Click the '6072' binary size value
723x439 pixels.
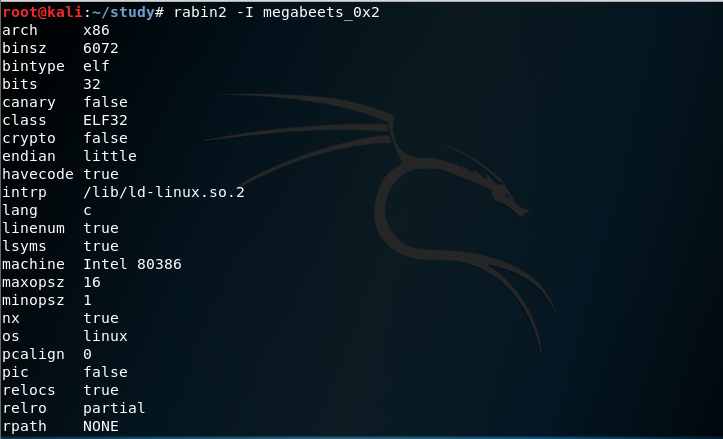pyautogui.click(x=101, y=48)
